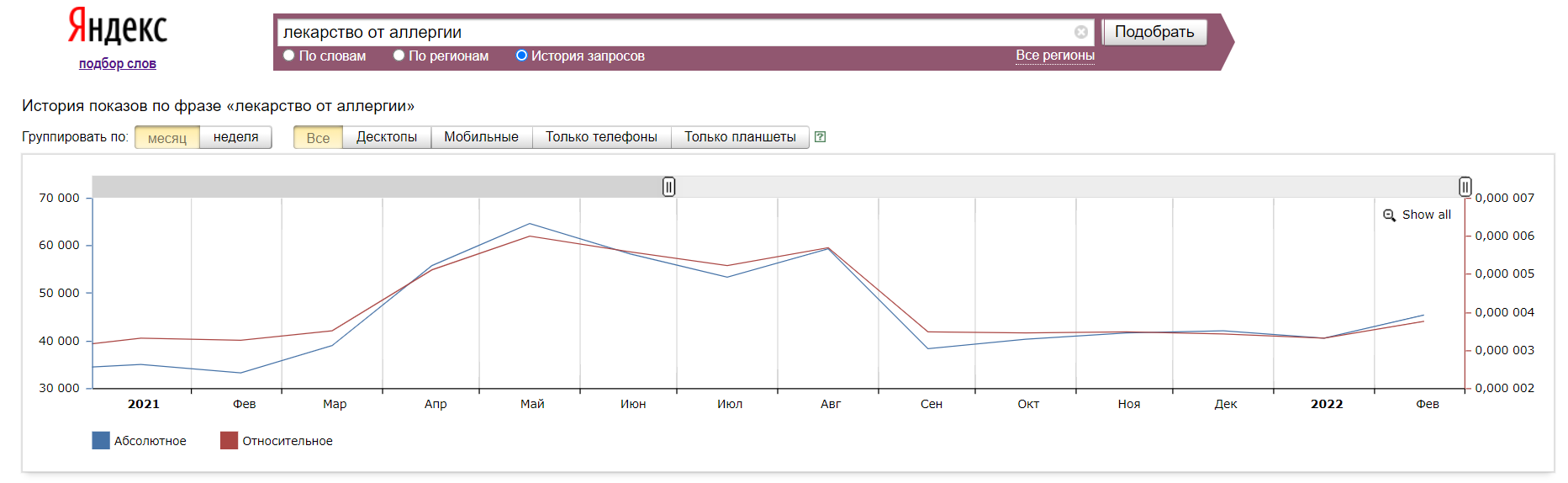The image size is (1568, 483).
Task: Group data by неделя
Action: [235, 137]
